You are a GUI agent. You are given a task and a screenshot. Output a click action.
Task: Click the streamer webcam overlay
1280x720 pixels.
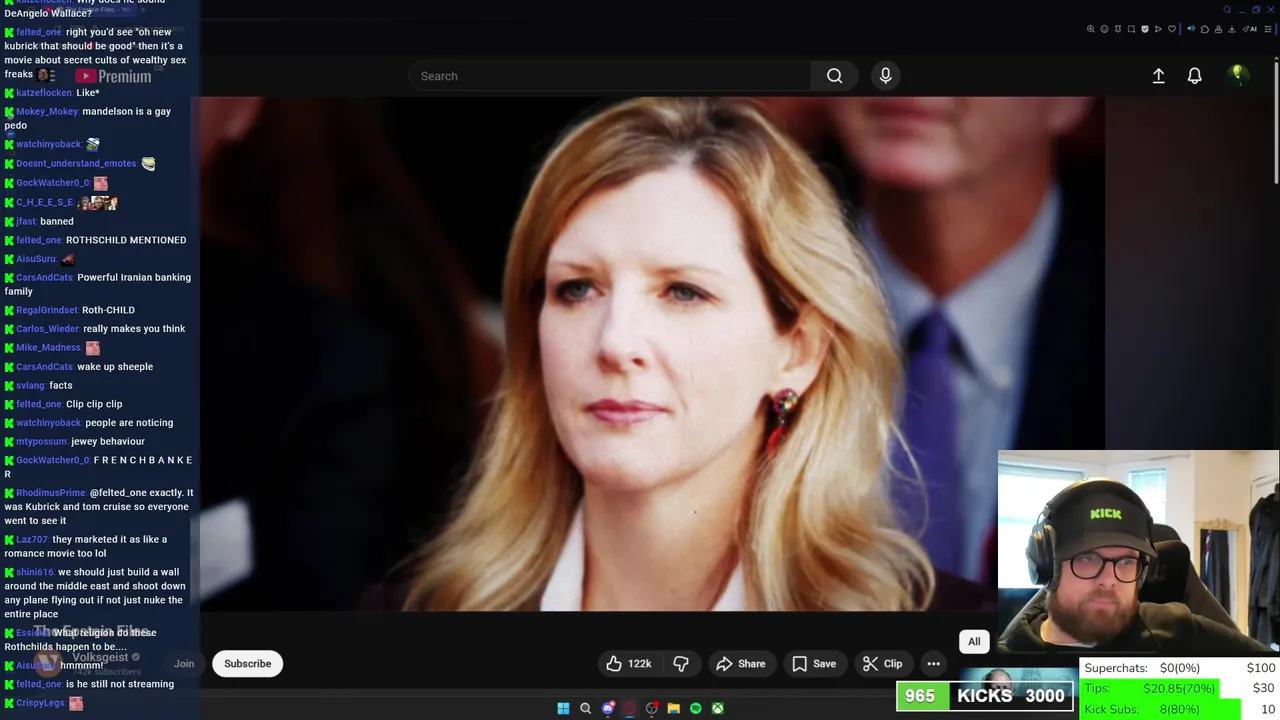tap(1138, 553)
